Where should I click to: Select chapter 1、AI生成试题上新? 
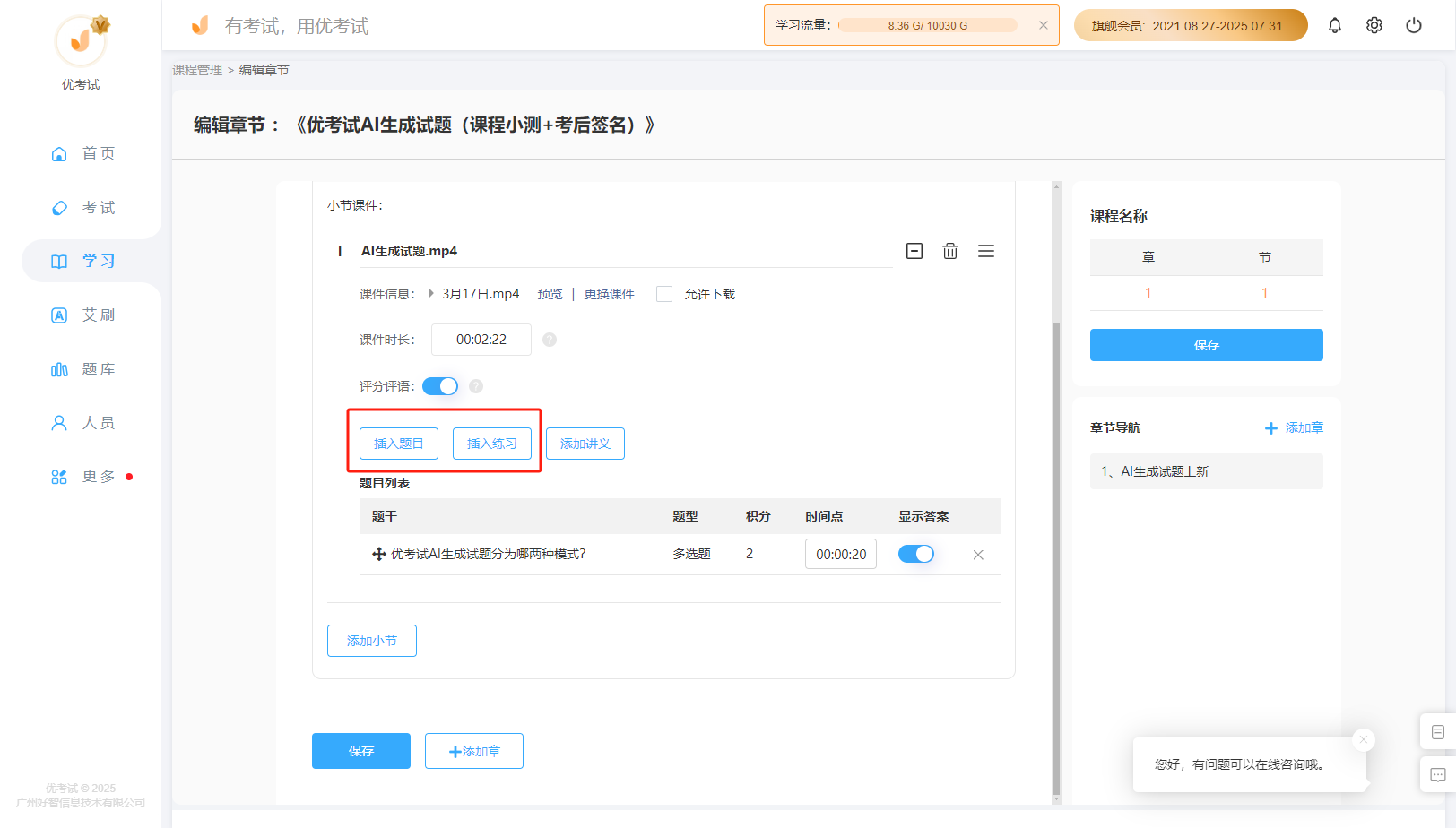pyautogui.click(x=1207, y=471)
